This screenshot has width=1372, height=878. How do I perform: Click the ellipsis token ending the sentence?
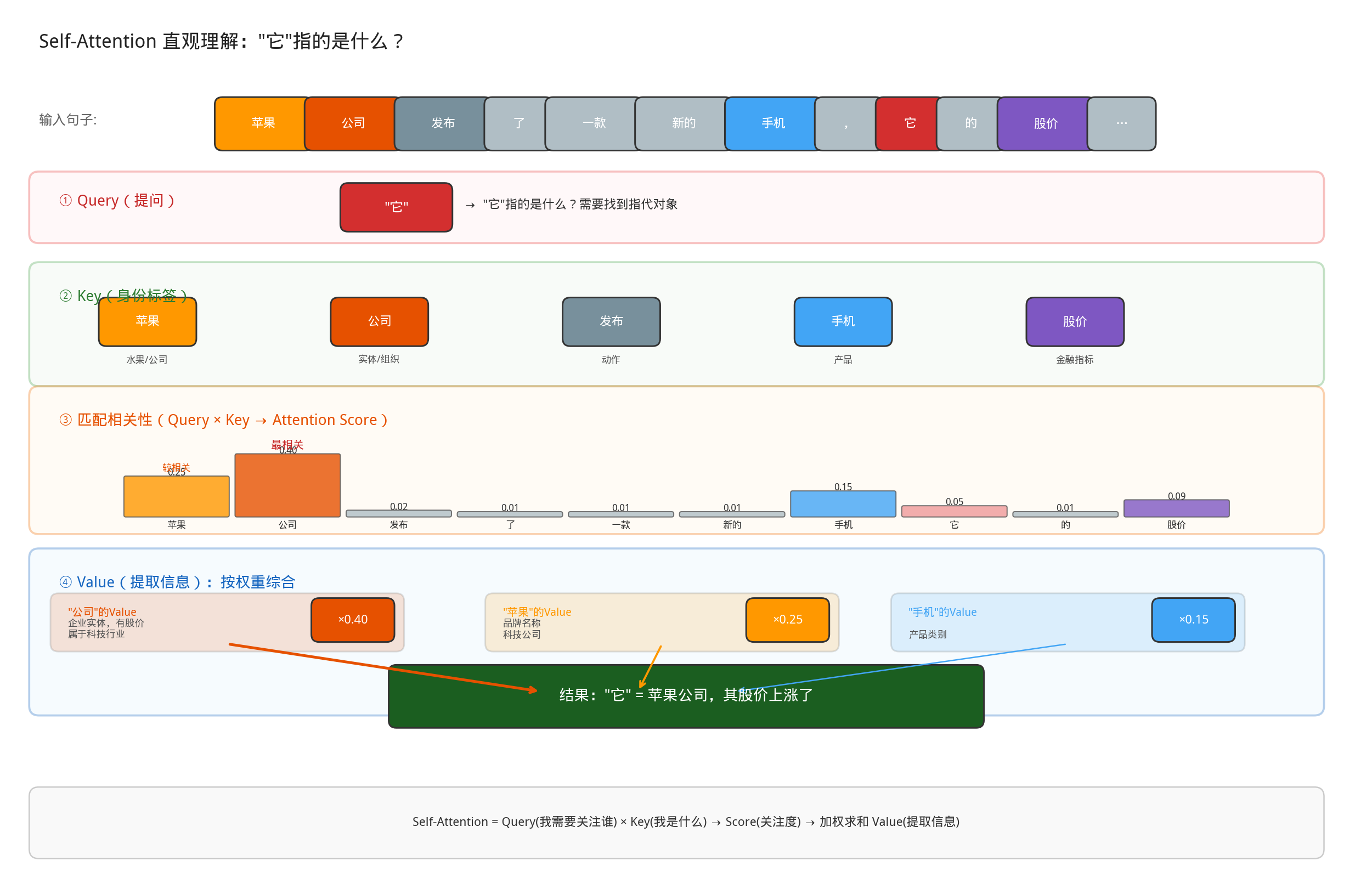pos(1121,123)
